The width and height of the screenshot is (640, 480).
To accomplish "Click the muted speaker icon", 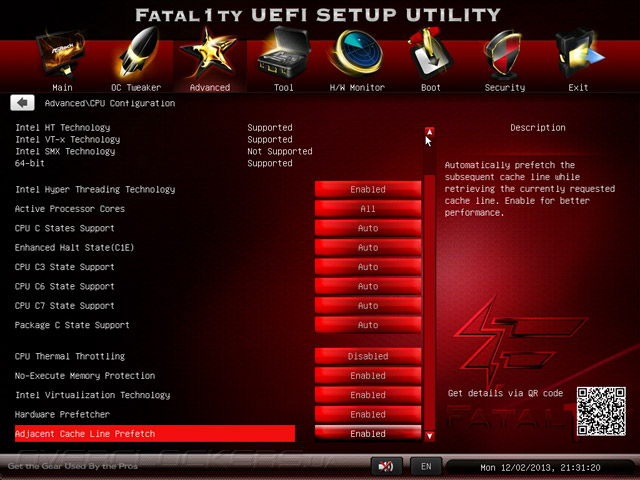I will point(386,467).
